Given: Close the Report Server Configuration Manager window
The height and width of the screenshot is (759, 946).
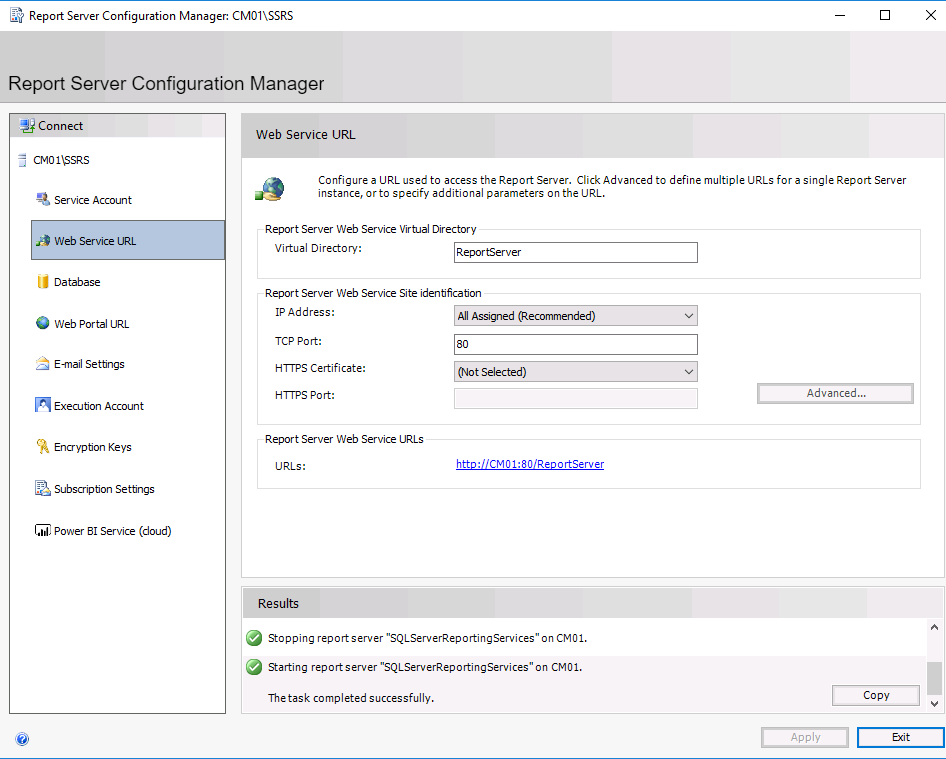Looking at the screenshot, I should [930, 15].
